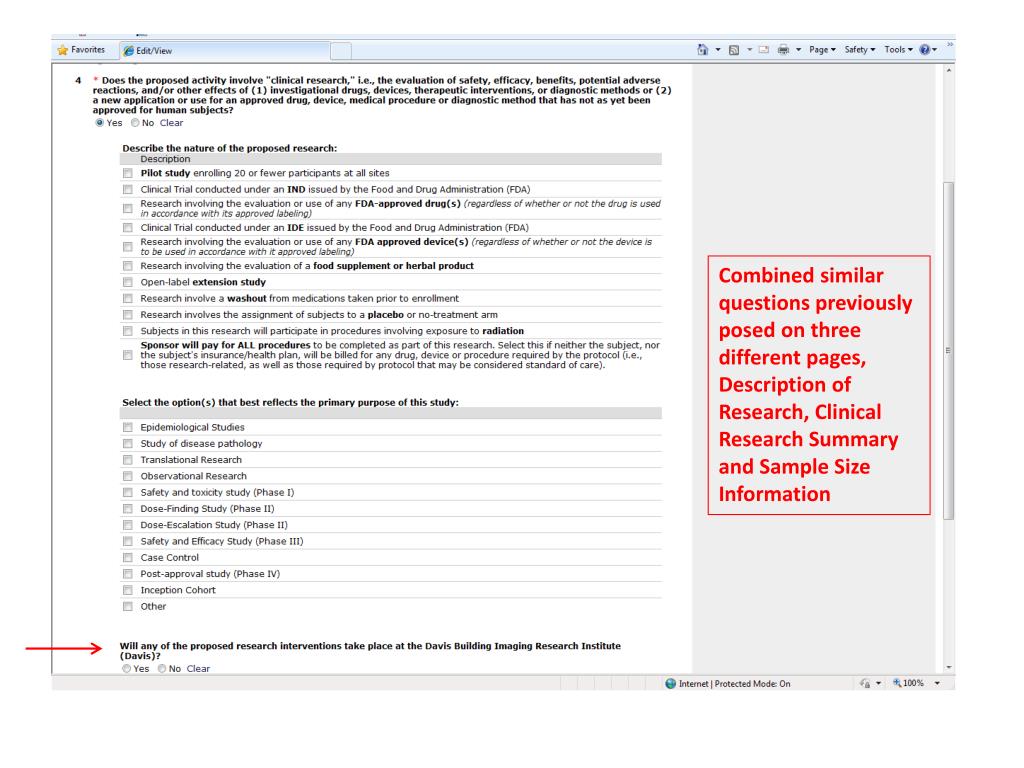Click the security lock icon
Viewport: 1024px width, 768px height.
click(x=865, y=684)
